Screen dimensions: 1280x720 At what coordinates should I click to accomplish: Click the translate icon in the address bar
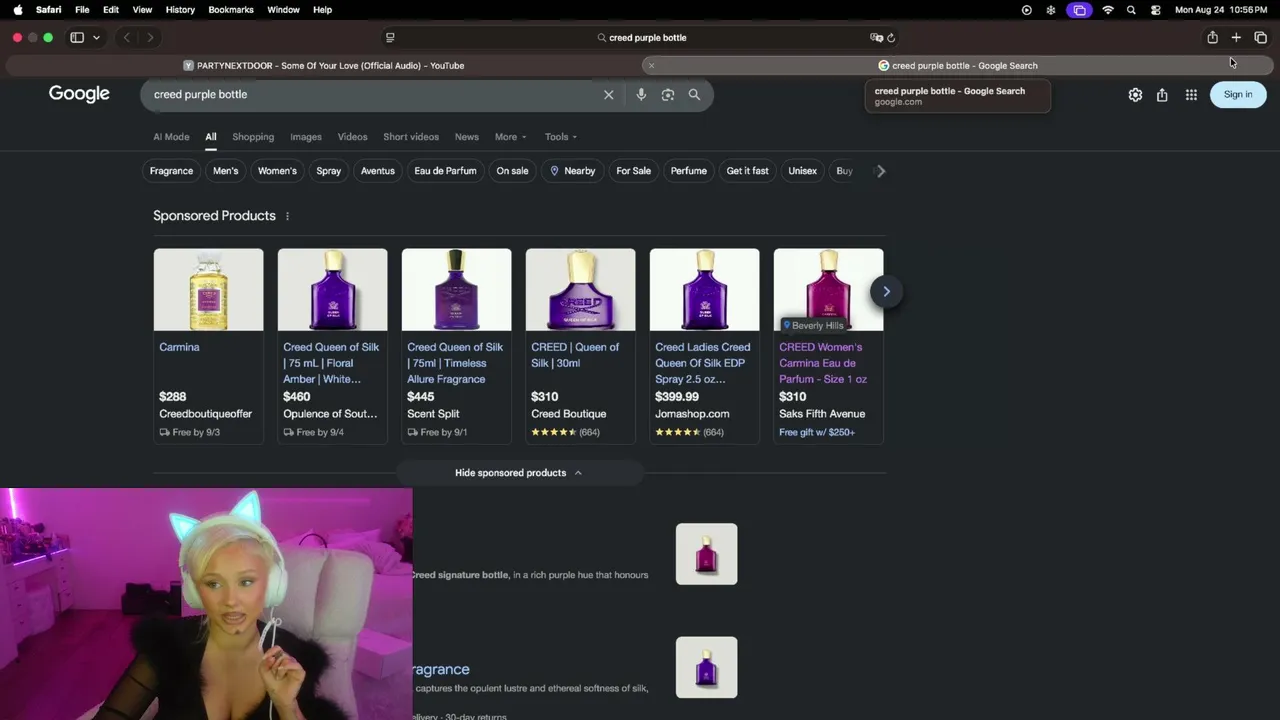click(x=876, y=38)
